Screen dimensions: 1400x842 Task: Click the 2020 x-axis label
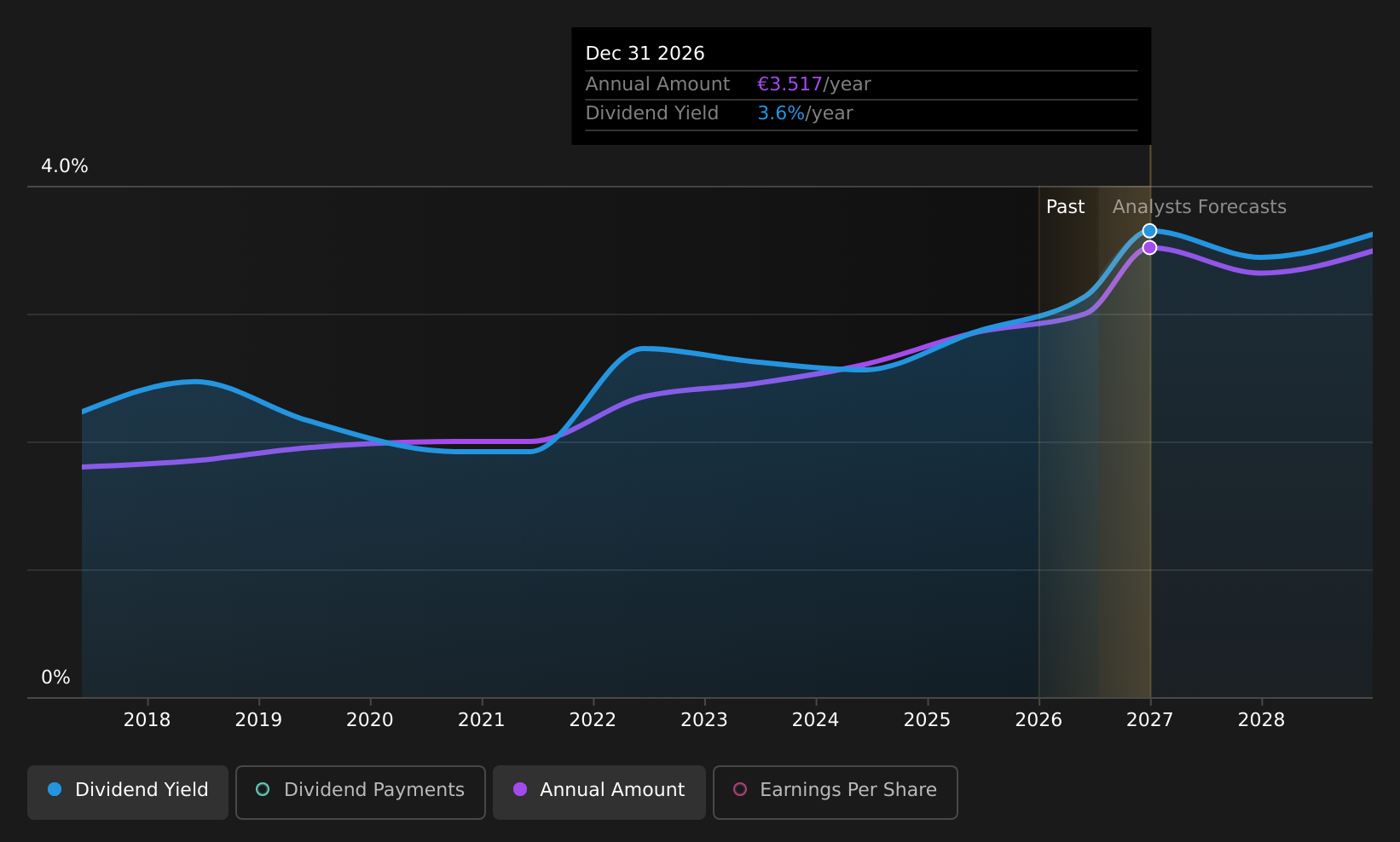370,720
